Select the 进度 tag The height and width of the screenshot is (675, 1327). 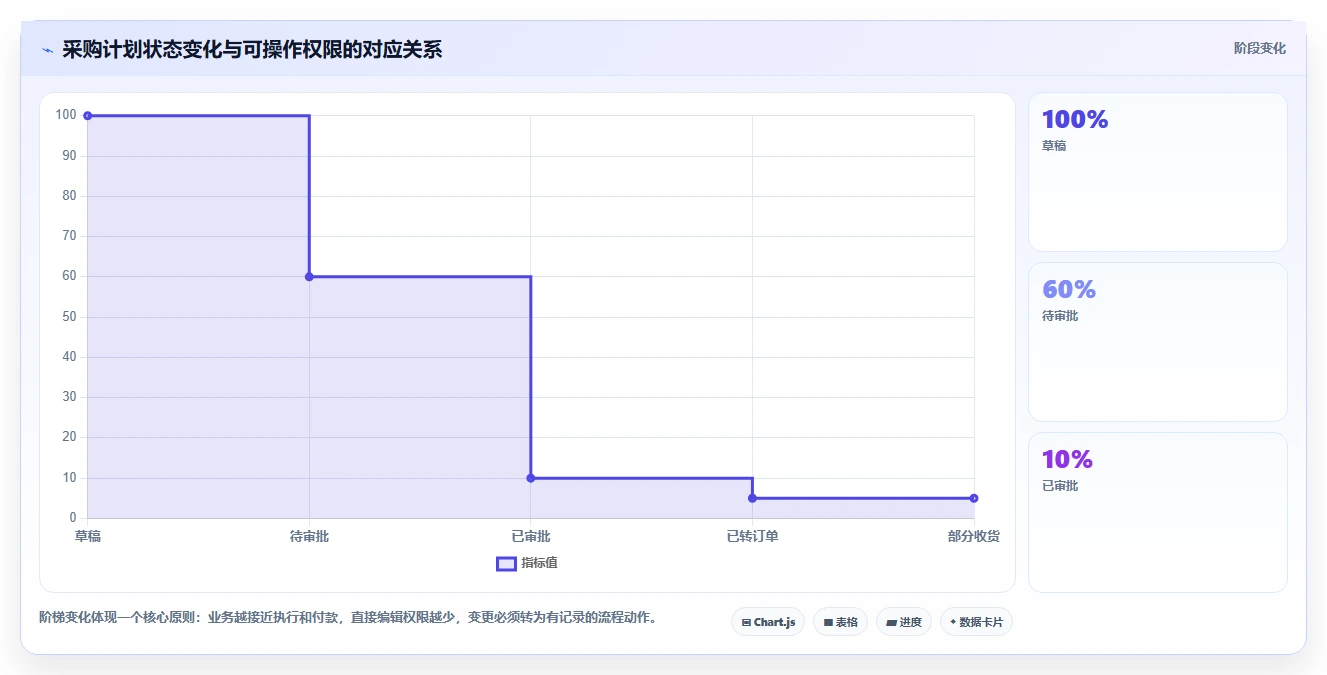pyautogui.click(x=904, y=622)
